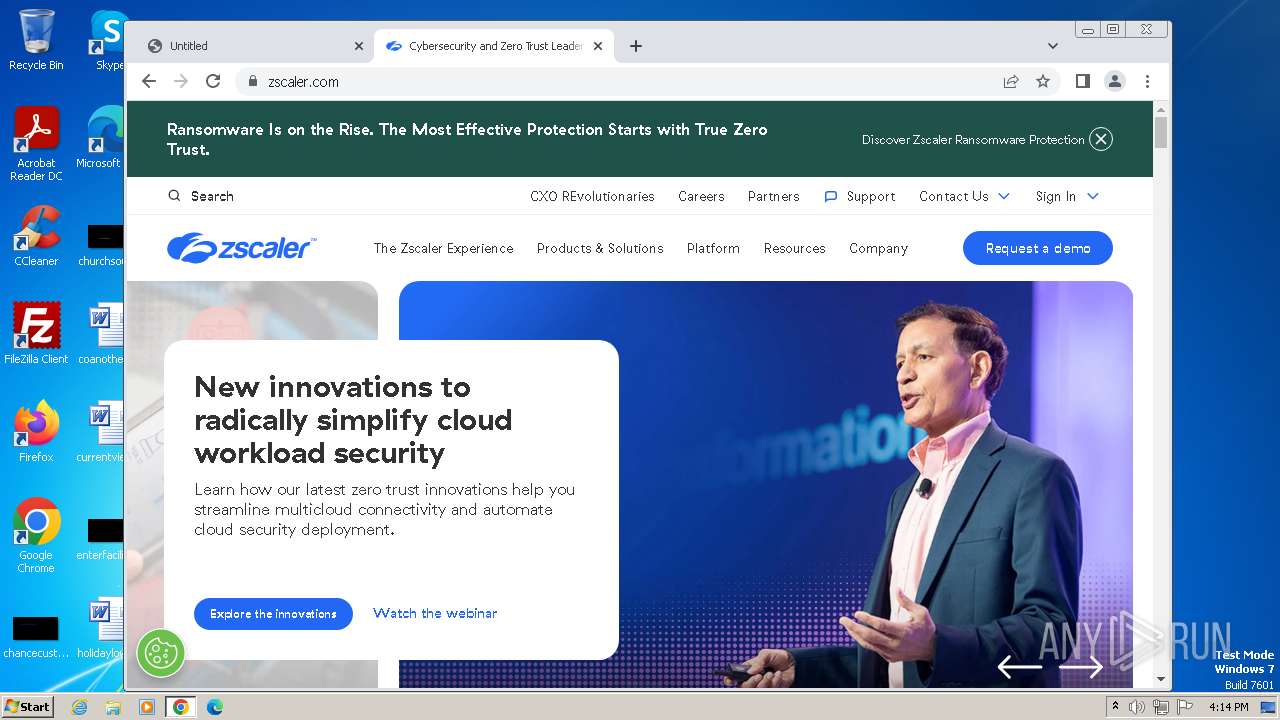Viewport: 1280px width, 720px height.
Task: Click the Support link
Action: pyautogui.click(x=871, y=196)
